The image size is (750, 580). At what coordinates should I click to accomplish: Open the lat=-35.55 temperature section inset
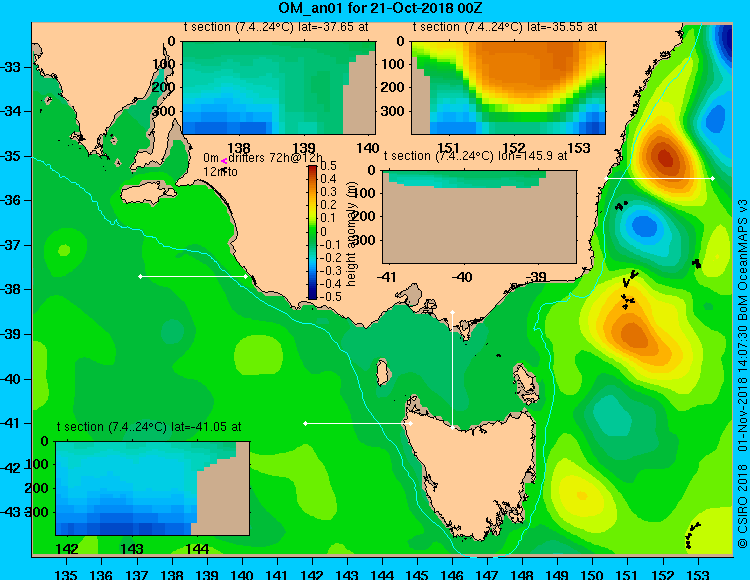tap(508, 88)
